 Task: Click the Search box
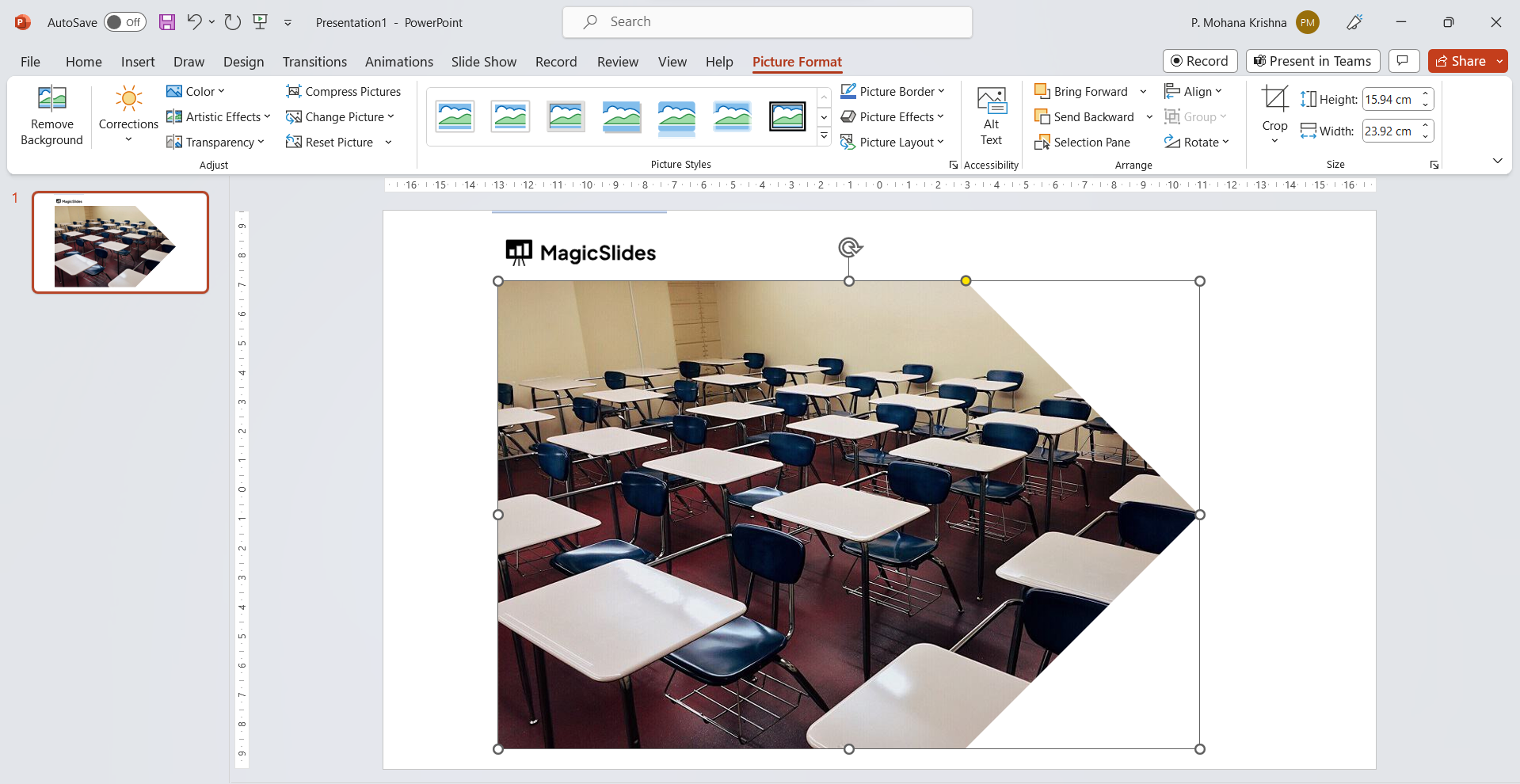pos(768,22)
